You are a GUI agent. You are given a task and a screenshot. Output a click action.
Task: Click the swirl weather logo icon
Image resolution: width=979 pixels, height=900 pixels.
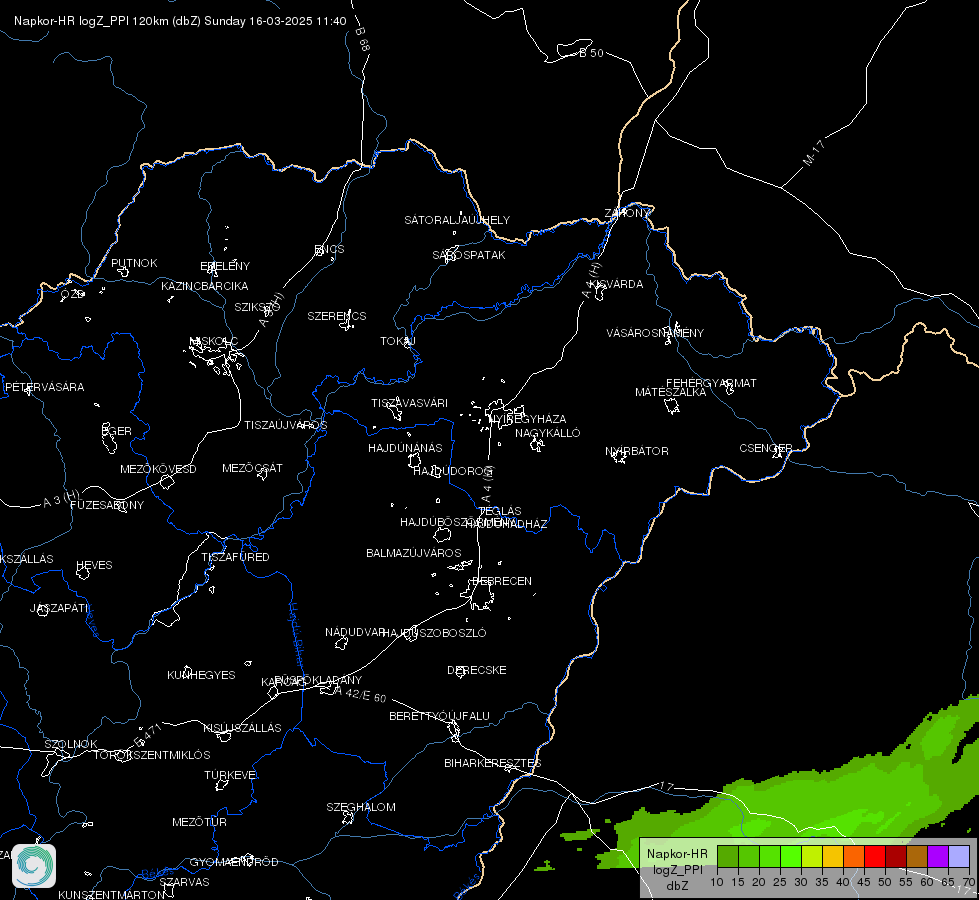click(x=34, y=866)
